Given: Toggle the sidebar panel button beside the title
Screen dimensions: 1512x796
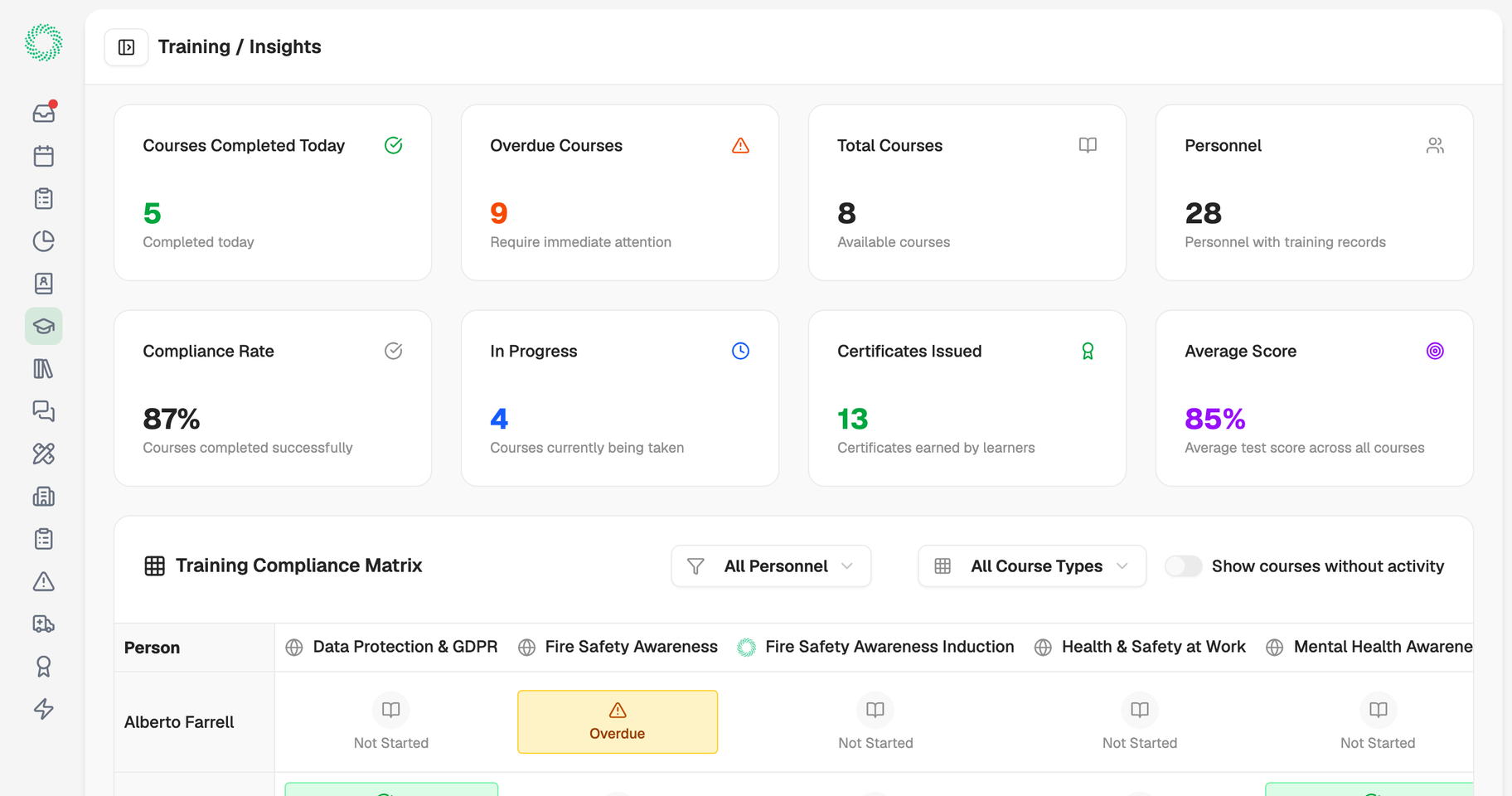Looking at the screenshot, I should point(126,47).
